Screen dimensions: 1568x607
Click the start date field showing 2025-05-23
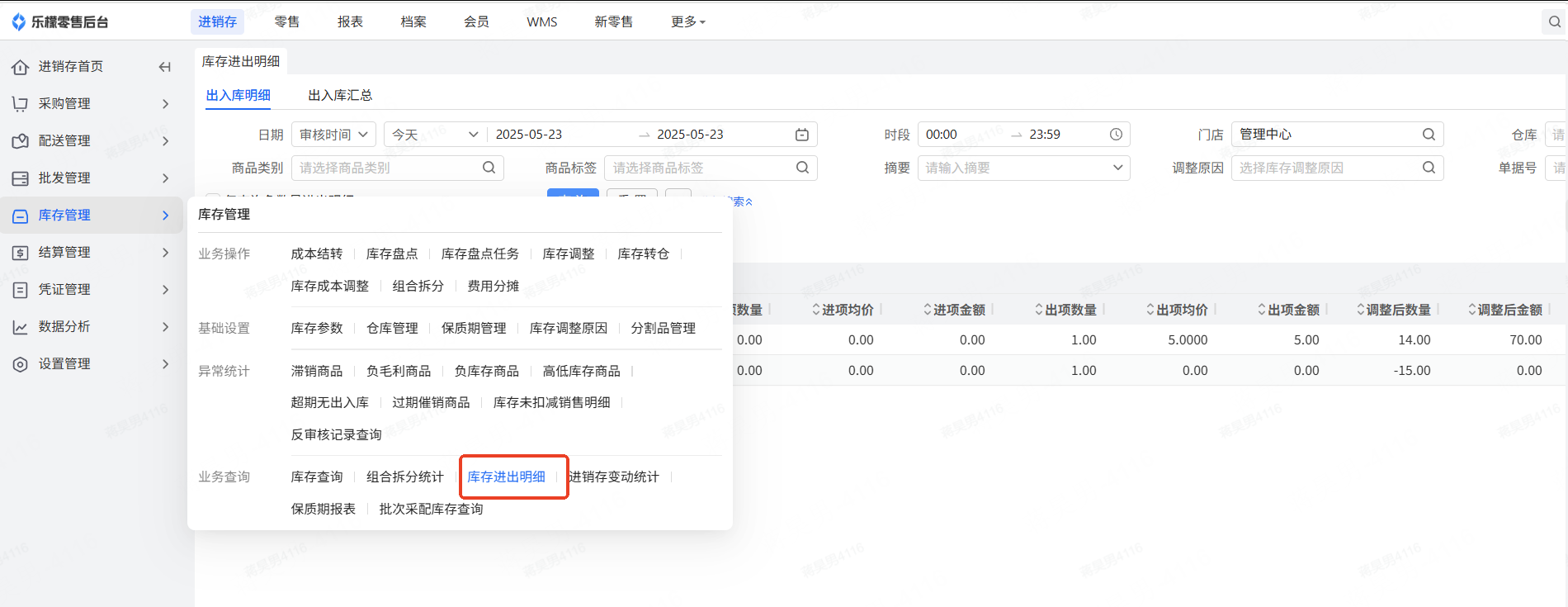pos(529,135)
